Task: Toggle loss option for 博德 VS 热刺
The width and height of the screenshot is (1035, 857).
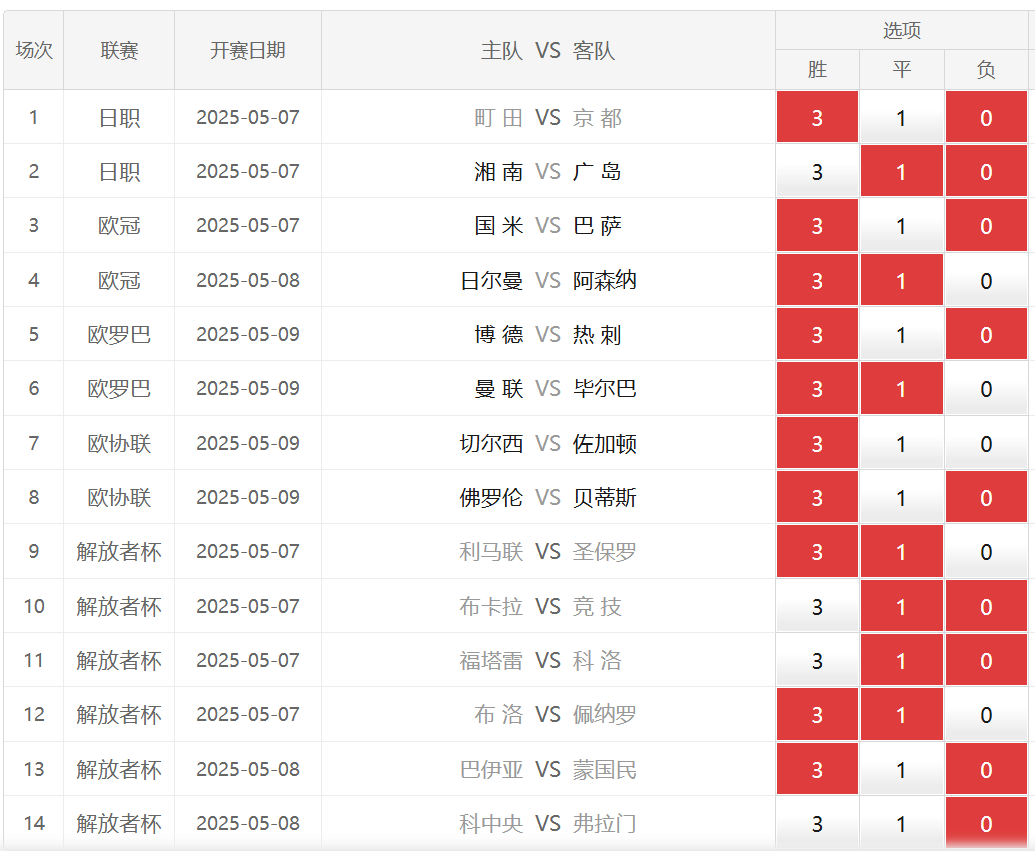Action: (986, 335)
